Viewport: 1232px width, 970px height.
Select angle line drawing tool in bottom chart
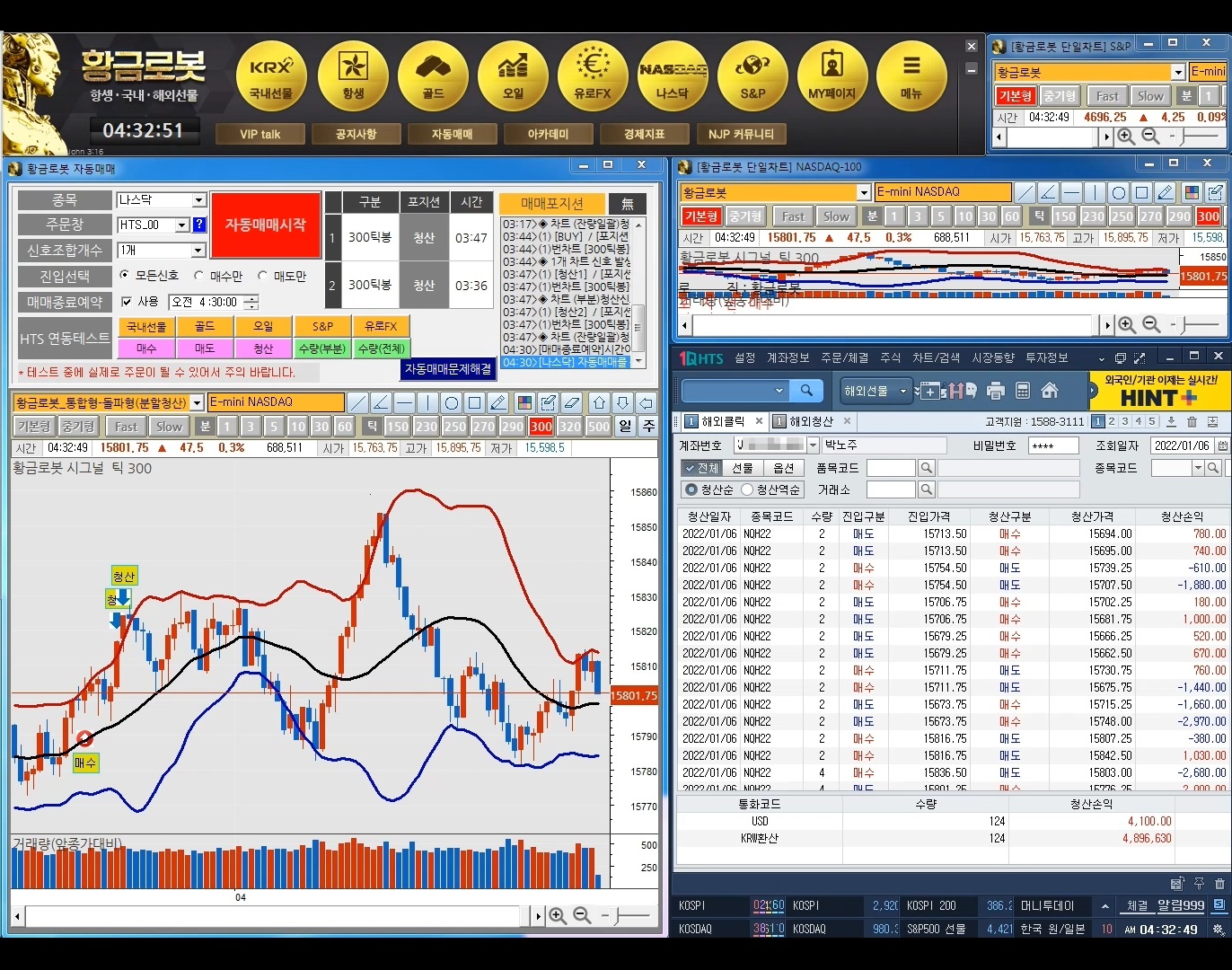pos(381,402)
